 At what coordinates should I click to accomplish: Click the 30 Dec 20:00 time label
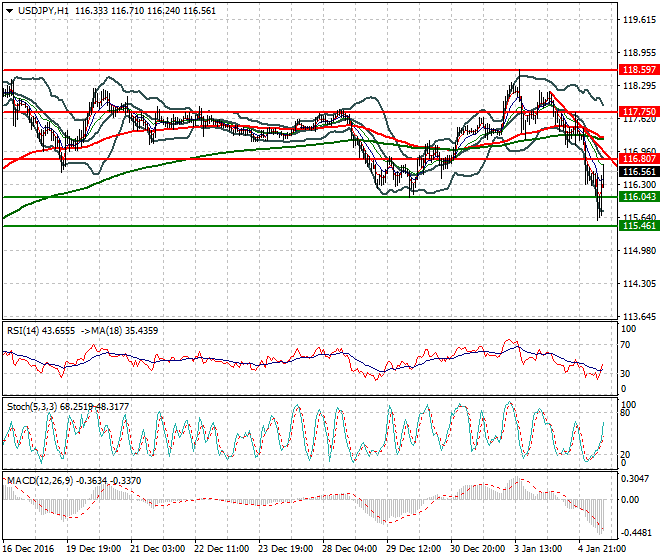[x=477, y=549]
